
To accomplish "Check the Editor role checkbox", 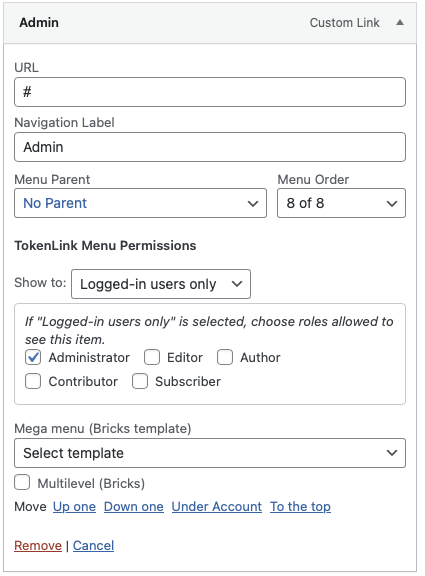I will click(152, 357).
